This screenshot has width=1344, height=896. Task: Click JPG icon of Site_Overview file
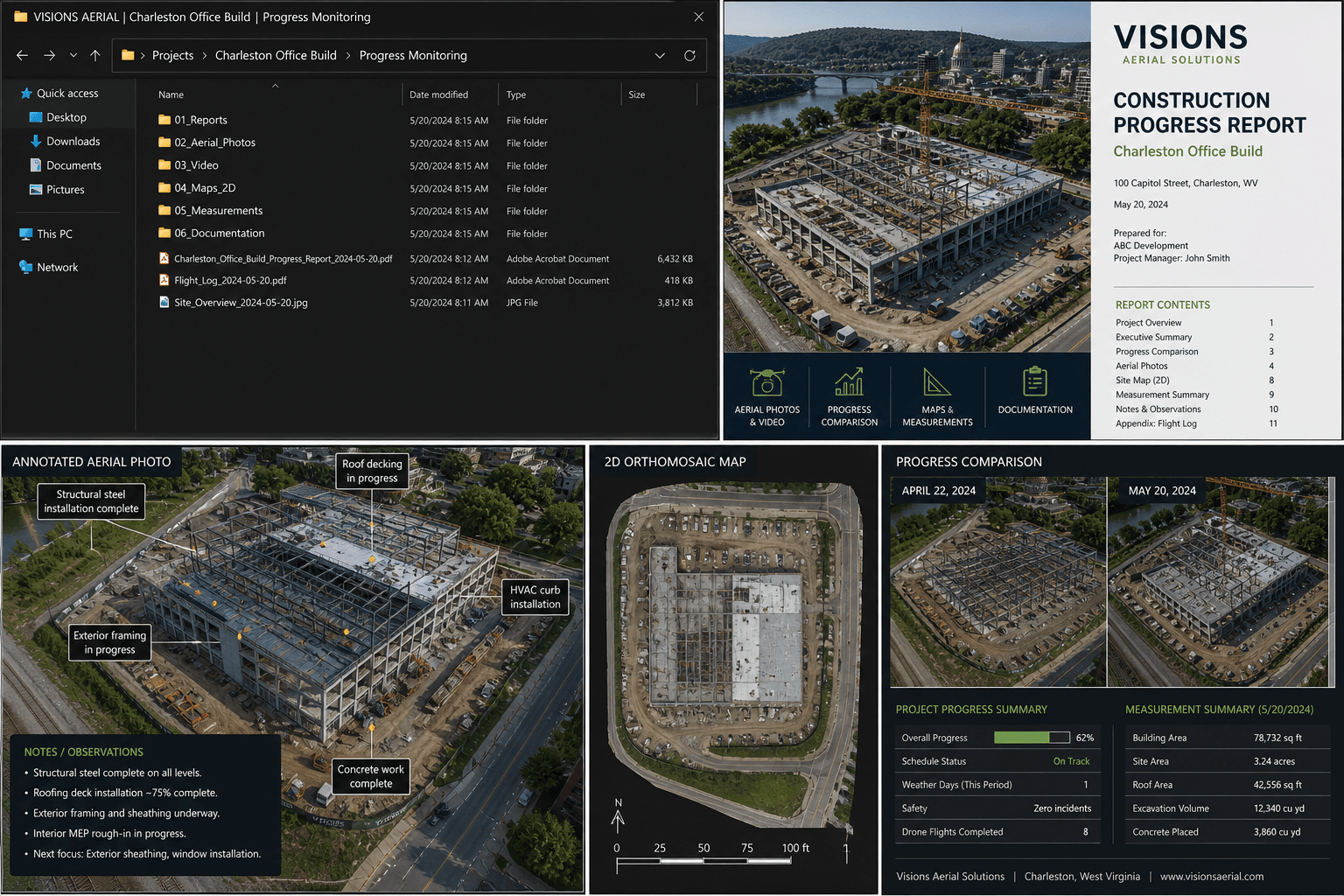click(164, 302)
